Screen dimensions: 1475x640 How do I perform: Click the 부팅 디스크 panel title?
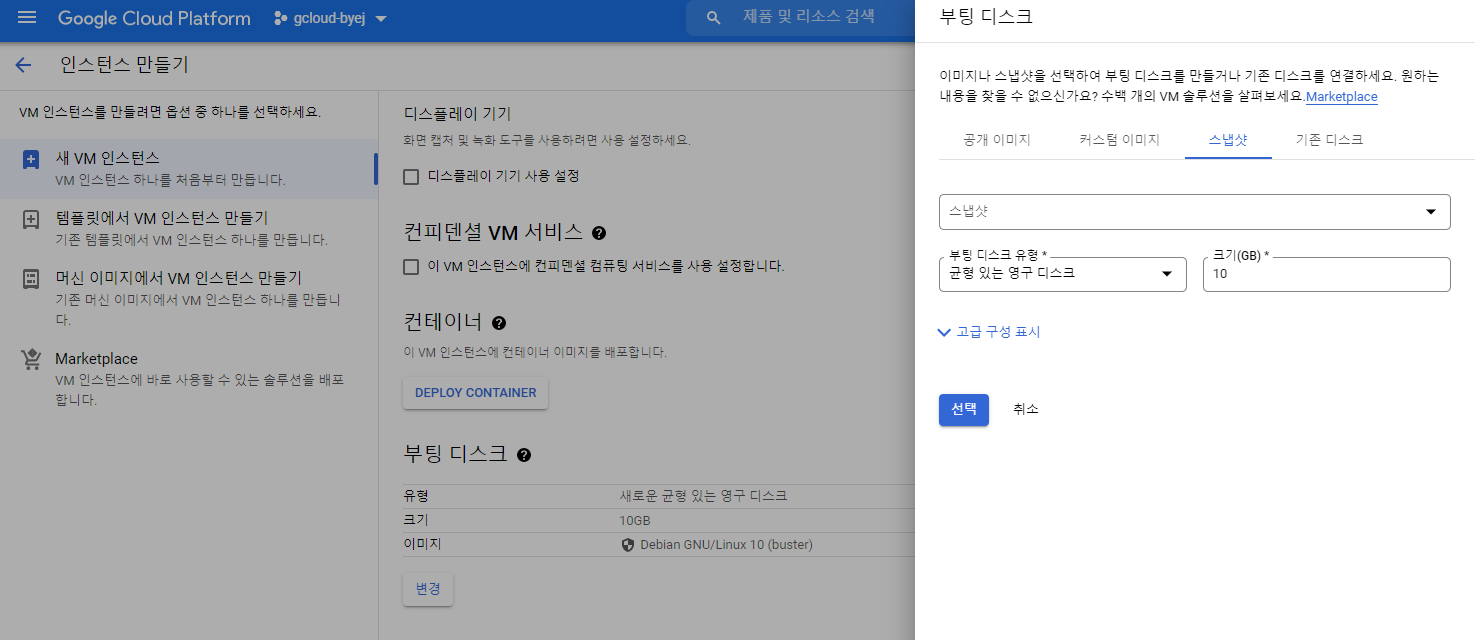(x=986, y=17)
